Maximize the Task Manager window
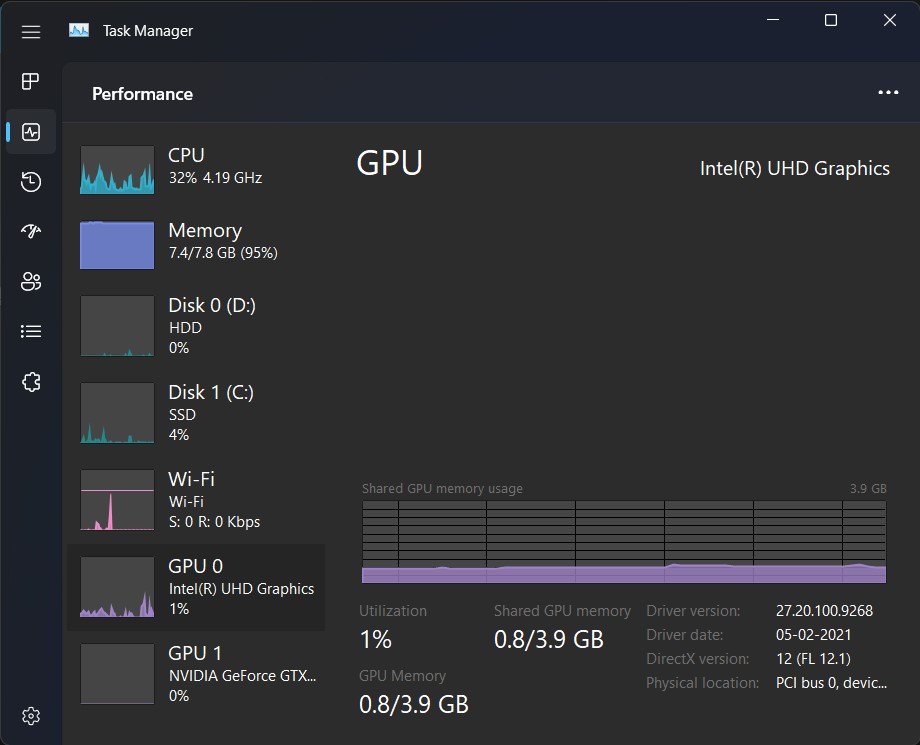Screen dimensions: 920x745 pos(831,20)
